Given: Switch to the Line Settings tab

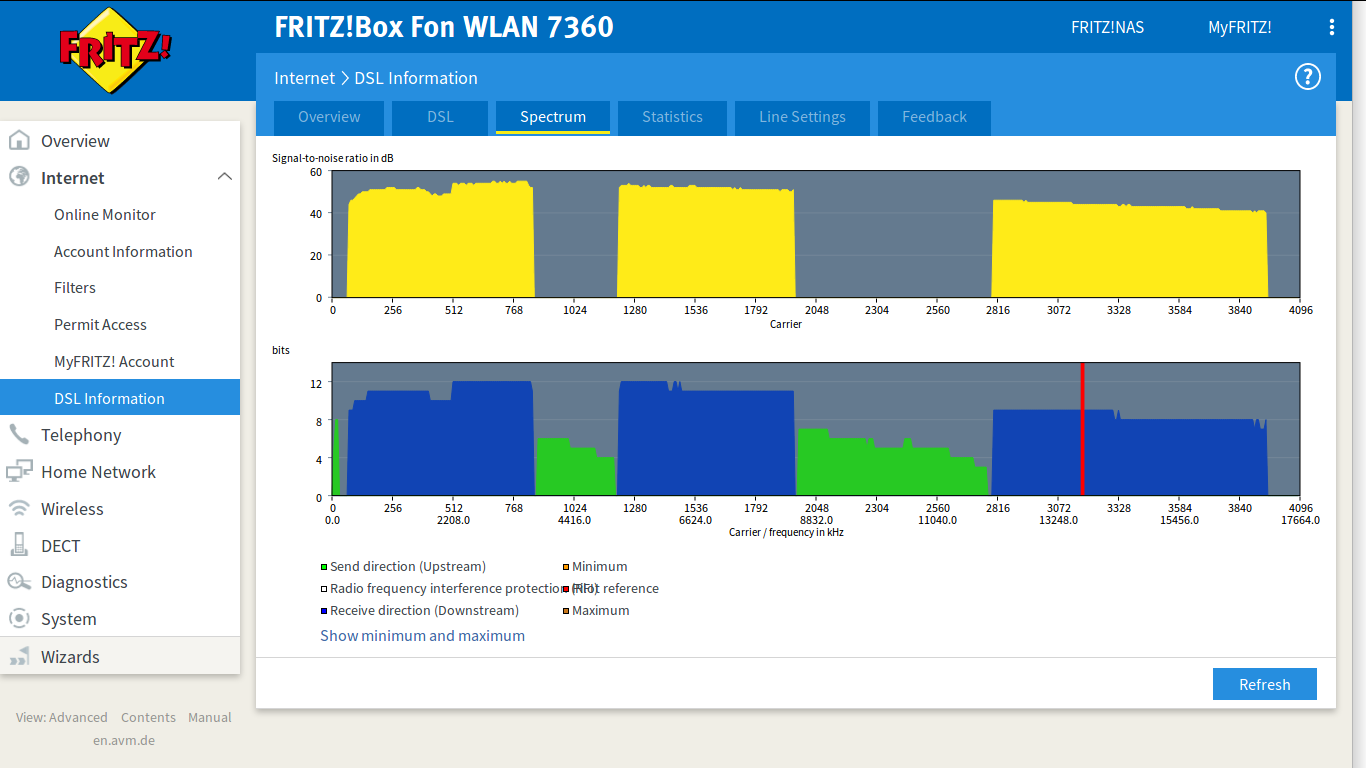Looking at the screenshot, I should [x=802, y=117].
